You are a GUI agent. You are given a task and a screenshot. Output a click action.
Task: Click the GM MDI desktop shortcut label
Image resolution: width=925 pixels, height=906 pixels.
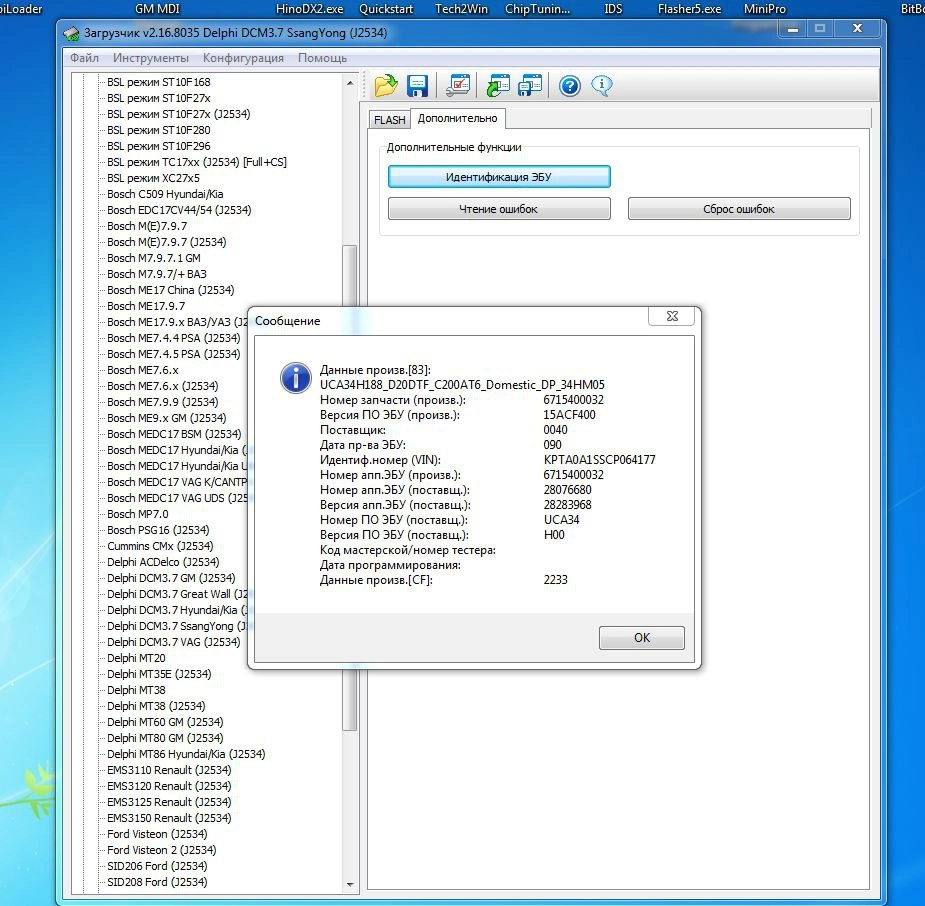(x=158, y=9)
